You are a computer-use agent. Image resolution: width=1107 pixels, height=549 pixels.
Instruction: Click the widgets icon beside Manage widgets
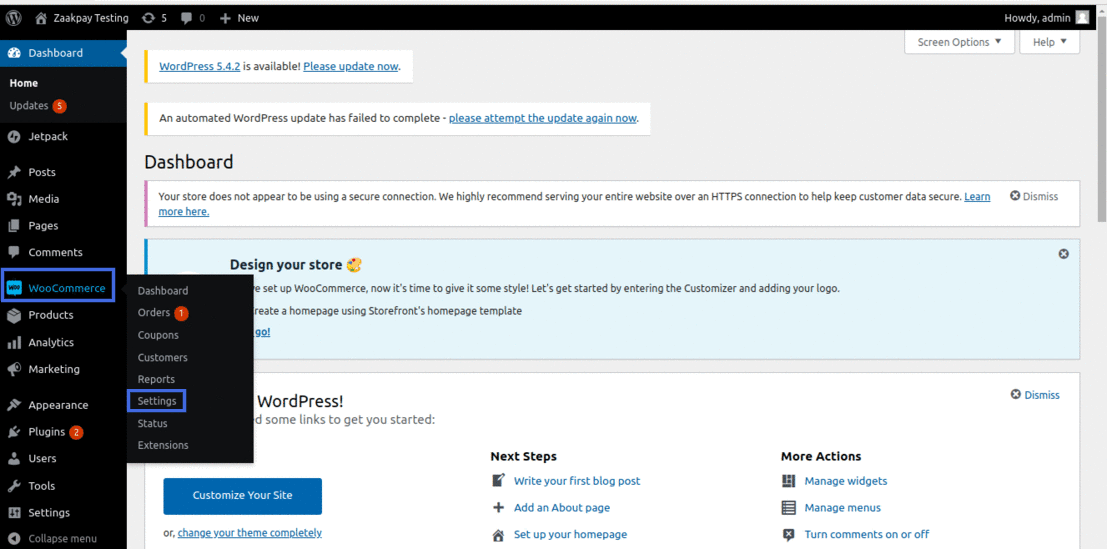789,481
